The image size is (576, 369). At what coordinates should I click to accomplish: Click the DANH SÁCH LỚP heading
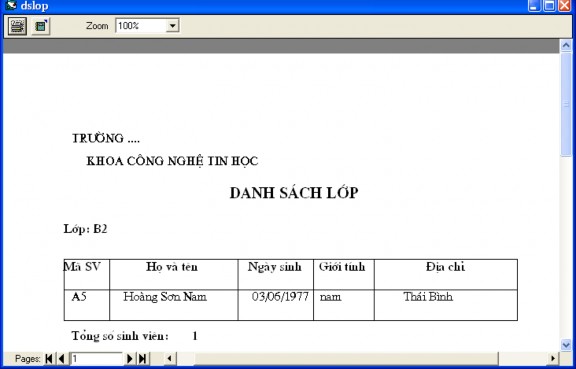click(294, 193)
